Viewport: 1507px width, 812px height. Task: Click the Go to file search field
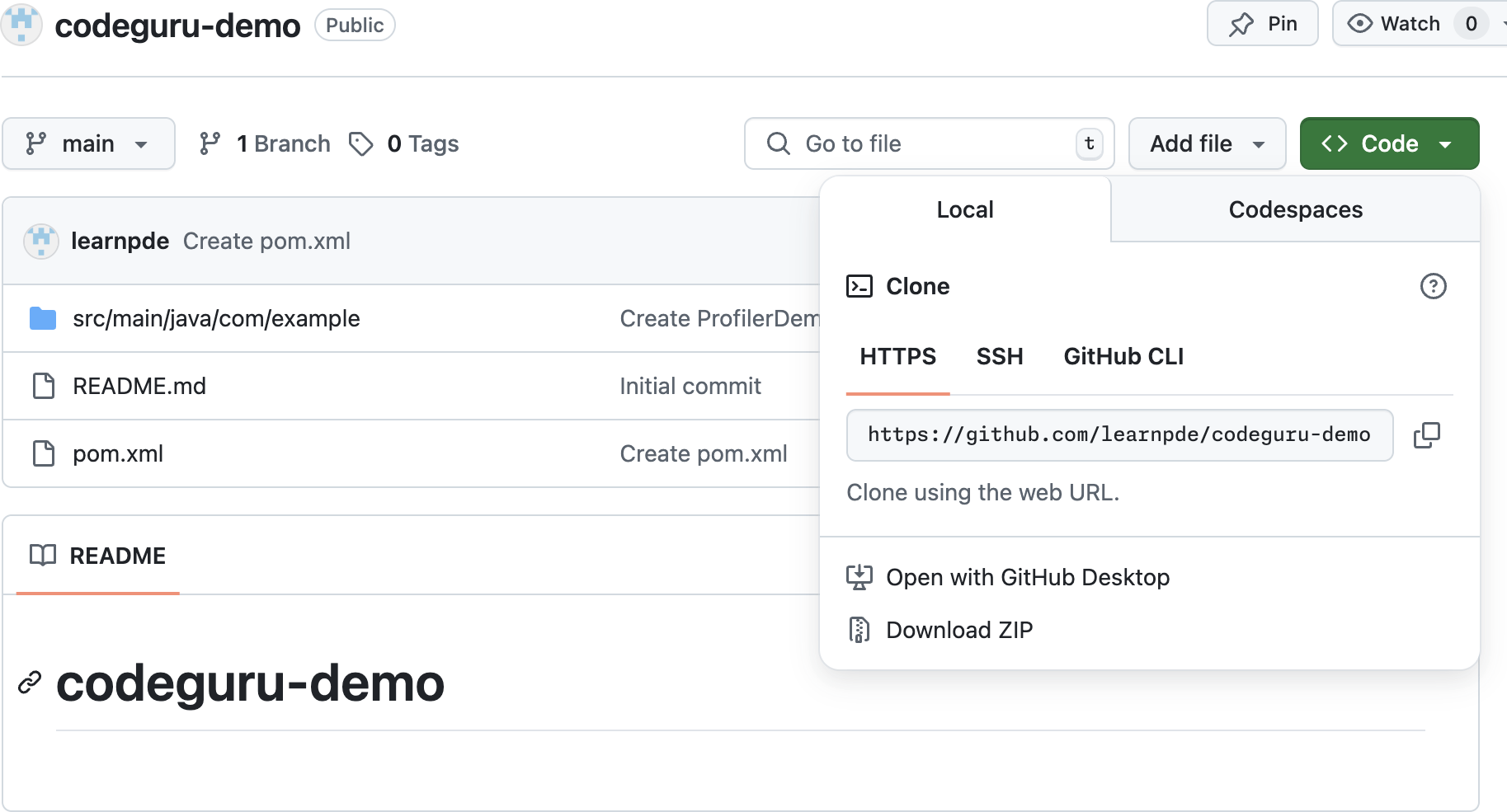[930, 143]
